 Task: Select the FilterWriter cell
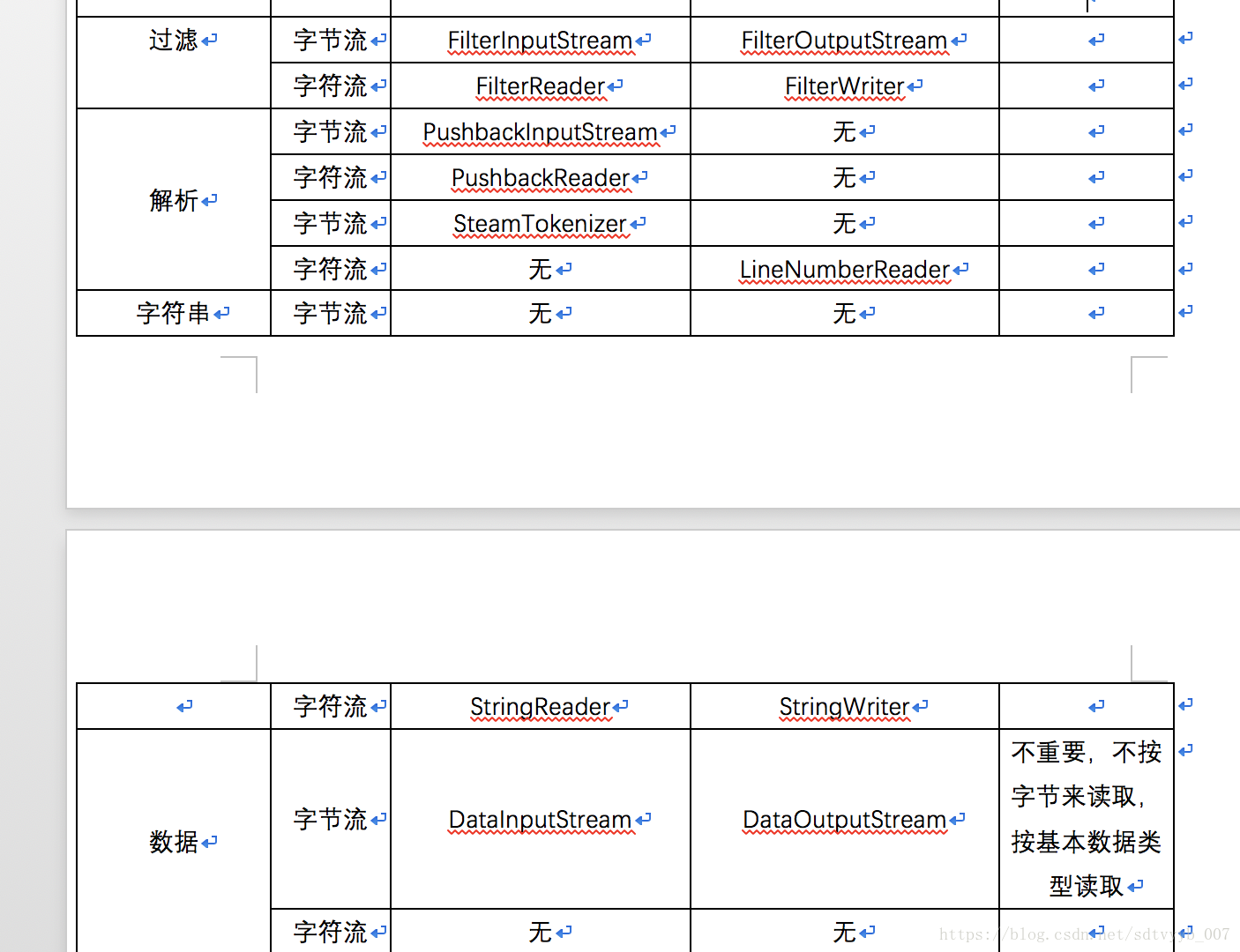[x=844, y=86]
